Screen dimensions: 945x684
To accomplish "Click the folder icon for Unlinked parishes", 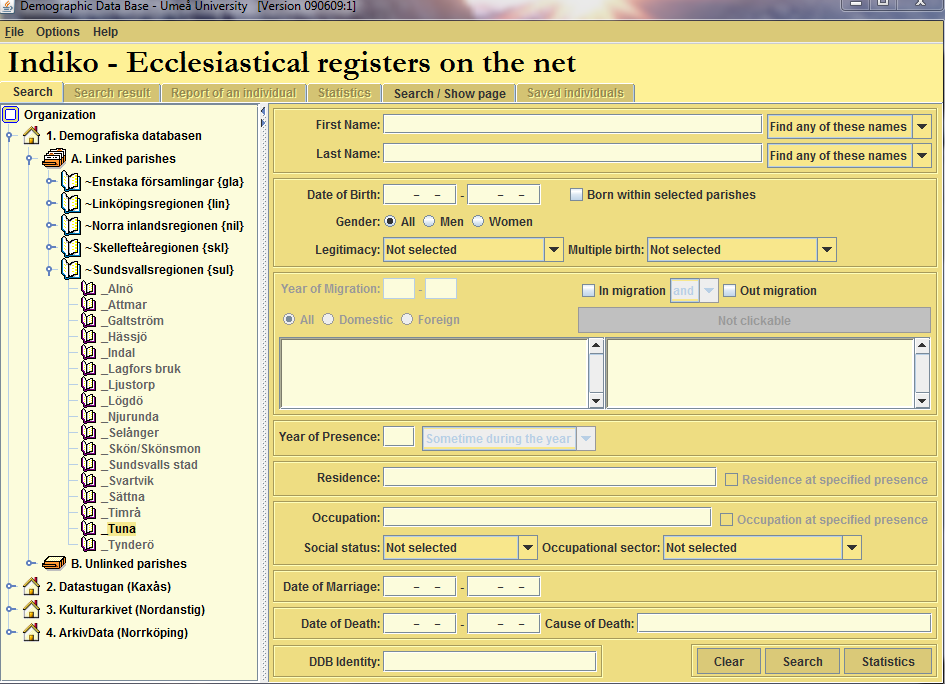I will (54, 563).
